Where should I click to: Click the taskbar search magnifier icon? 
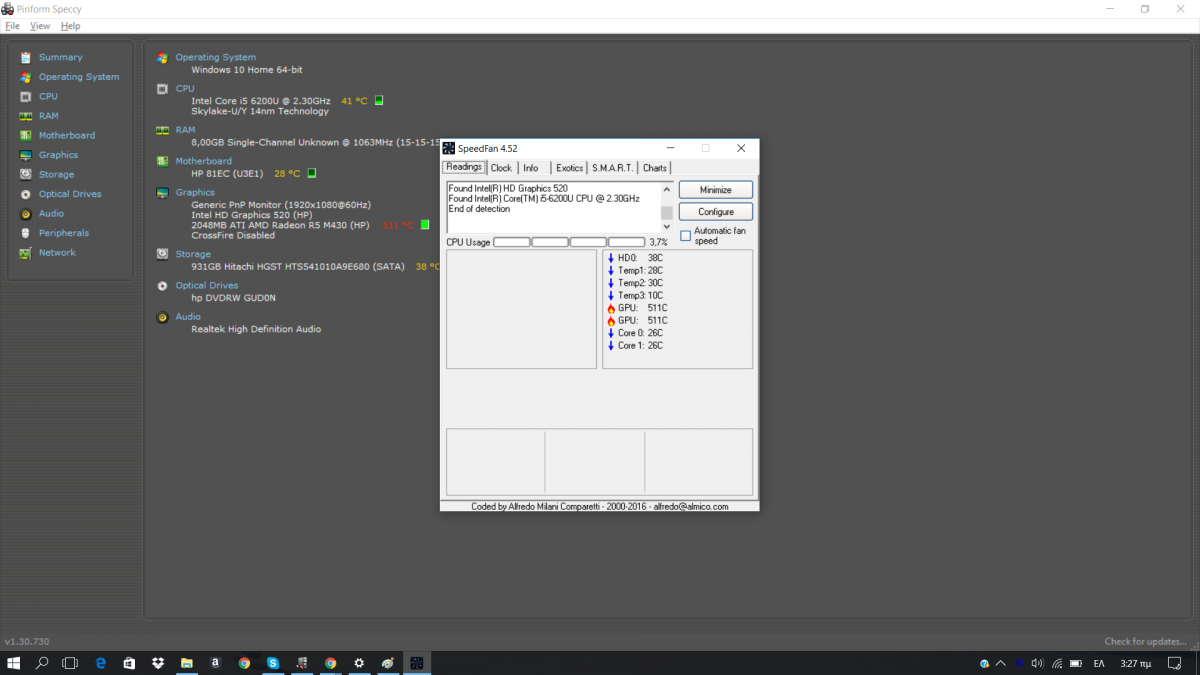(x=42, y=663)
